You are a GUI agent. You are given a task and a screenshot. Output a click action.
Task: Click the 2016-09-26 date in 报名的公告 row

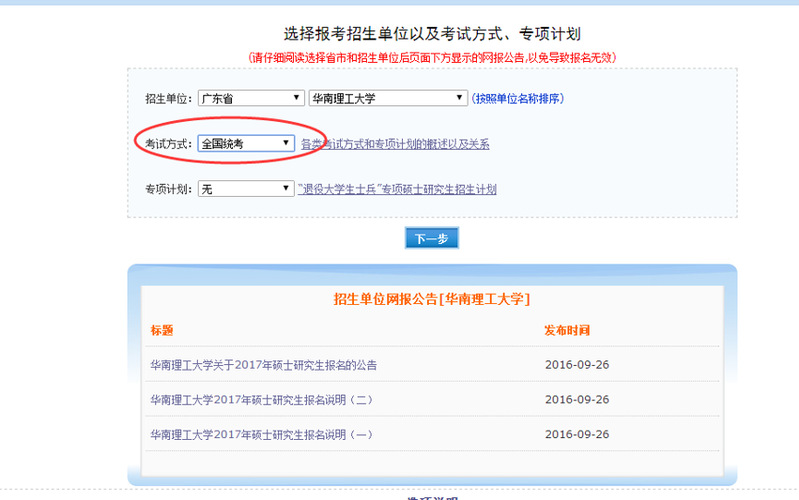[577, 365]
